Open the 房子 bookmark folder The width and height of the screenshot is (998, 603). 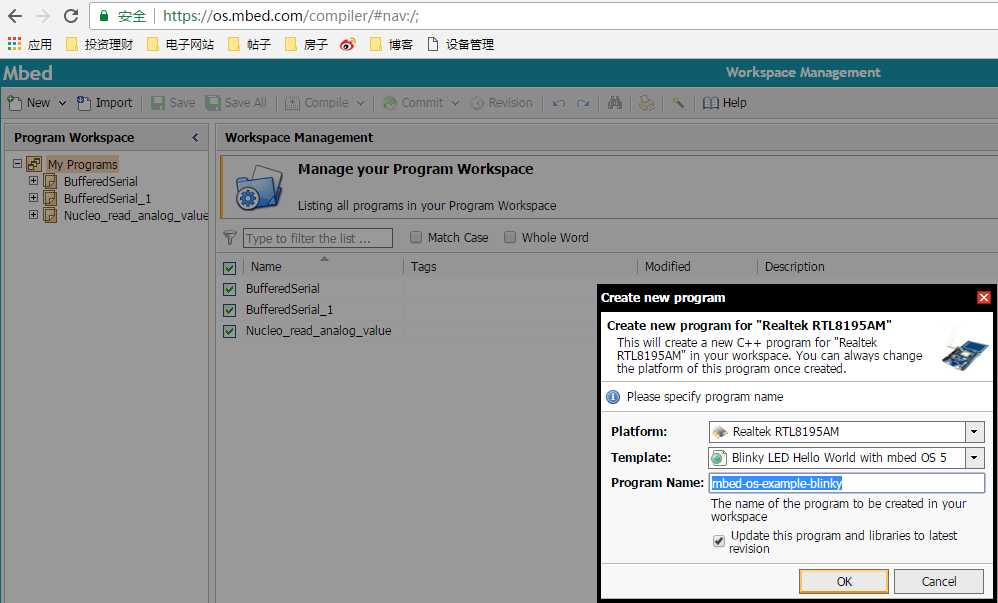click(x=306, y=44)
